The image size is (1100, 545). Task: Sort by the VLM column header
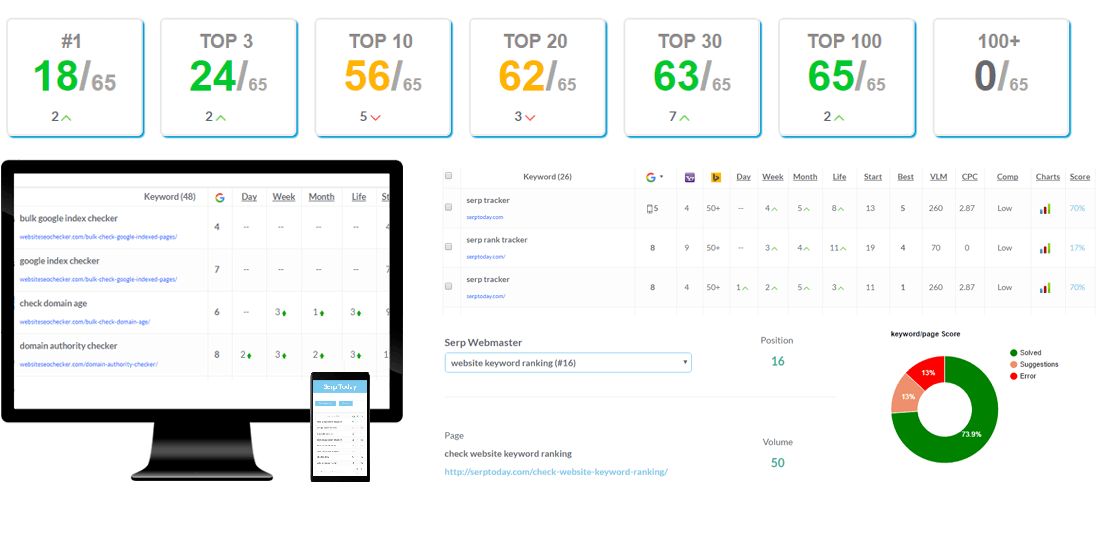(938, 177)
